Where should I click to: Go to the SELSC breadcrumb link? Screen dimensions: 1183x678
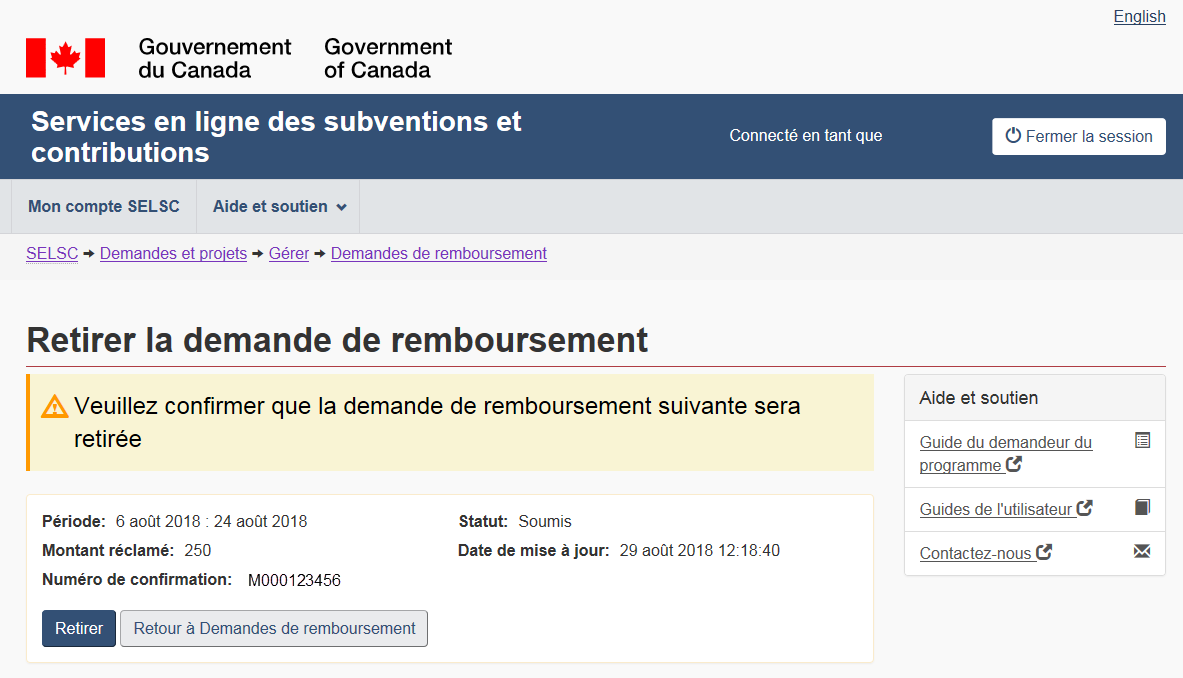tap(52, 254)
